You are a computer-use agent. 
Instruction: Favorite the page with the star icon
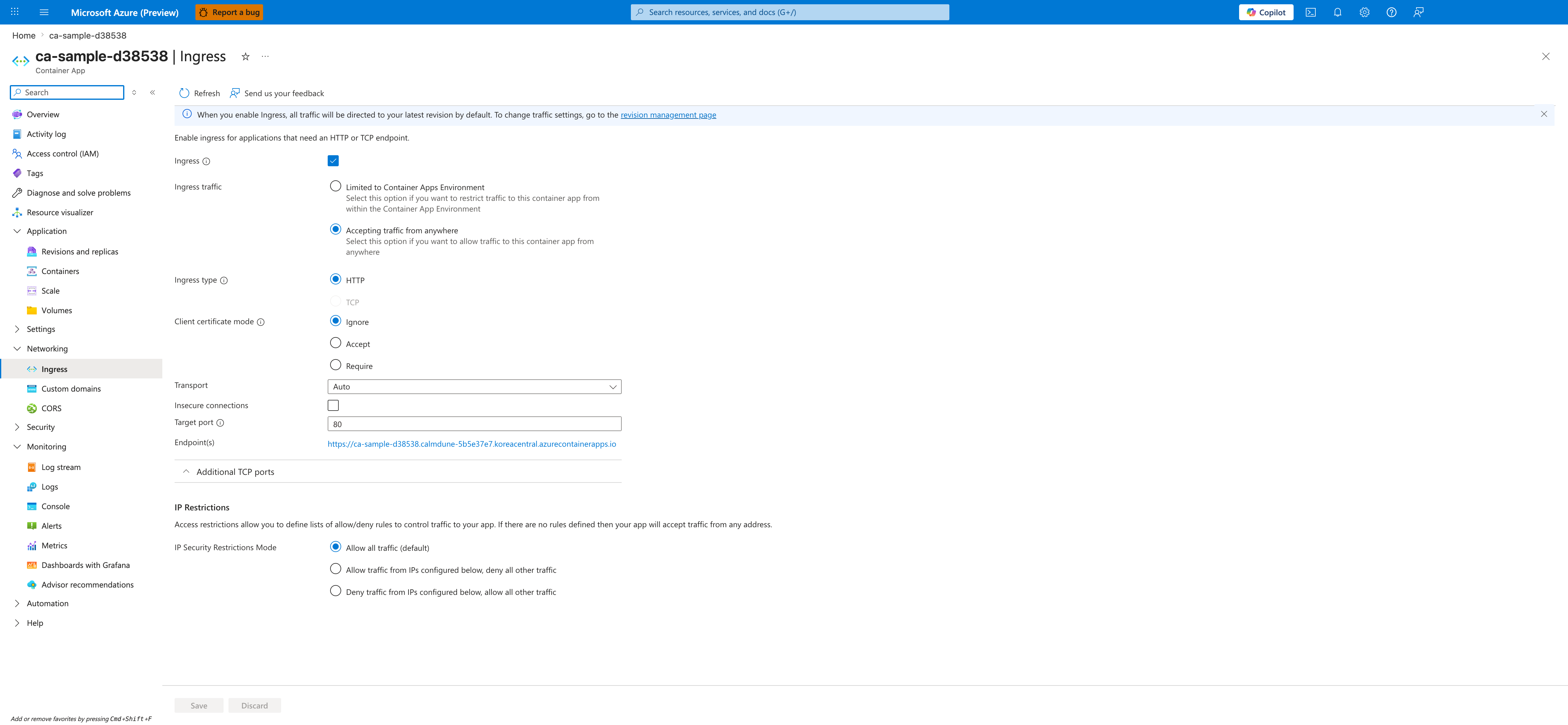click(x=245, y=57)
